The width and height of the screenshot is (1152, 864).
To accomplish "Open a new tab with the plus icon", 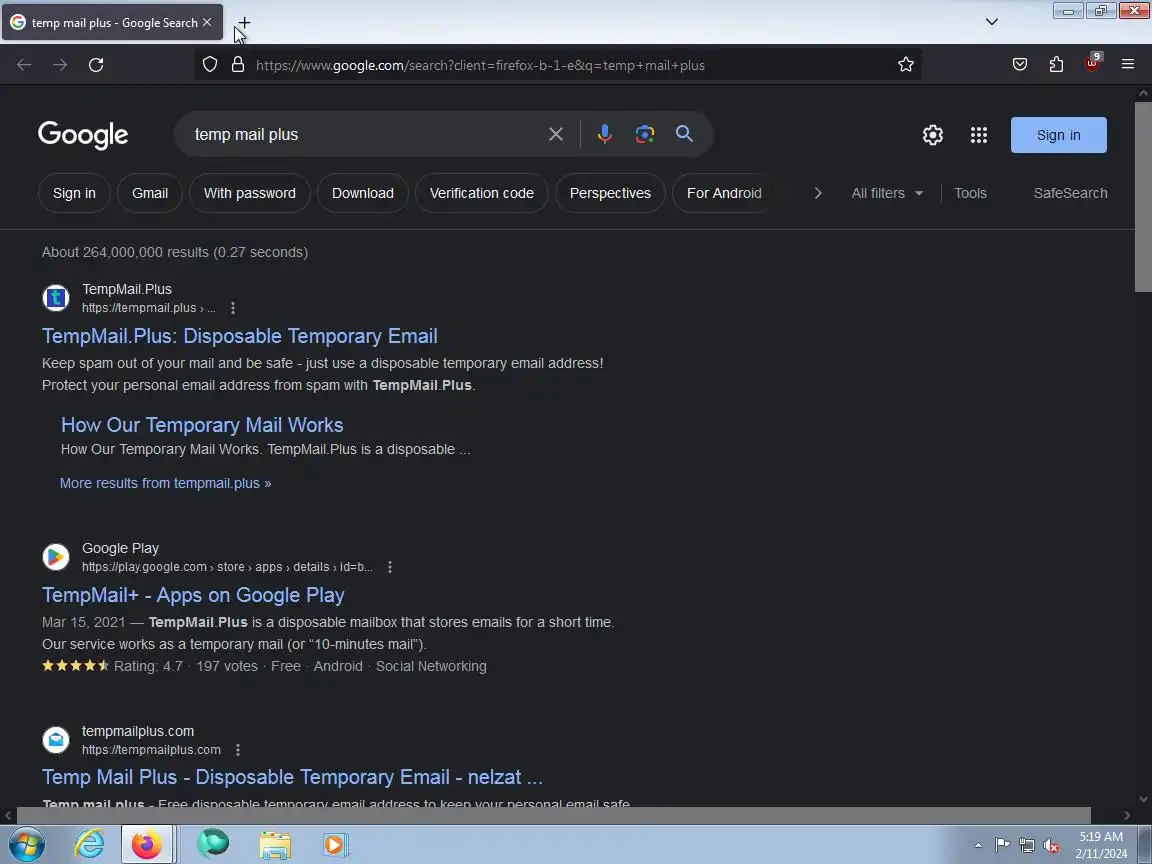I will tap(244, 23).
